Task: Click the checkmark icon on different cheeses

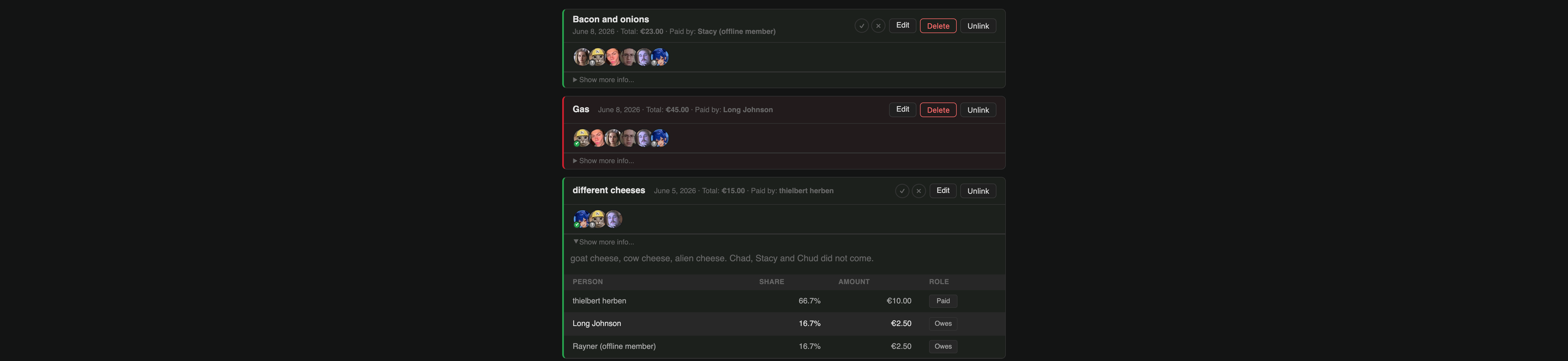Action: 902,191
